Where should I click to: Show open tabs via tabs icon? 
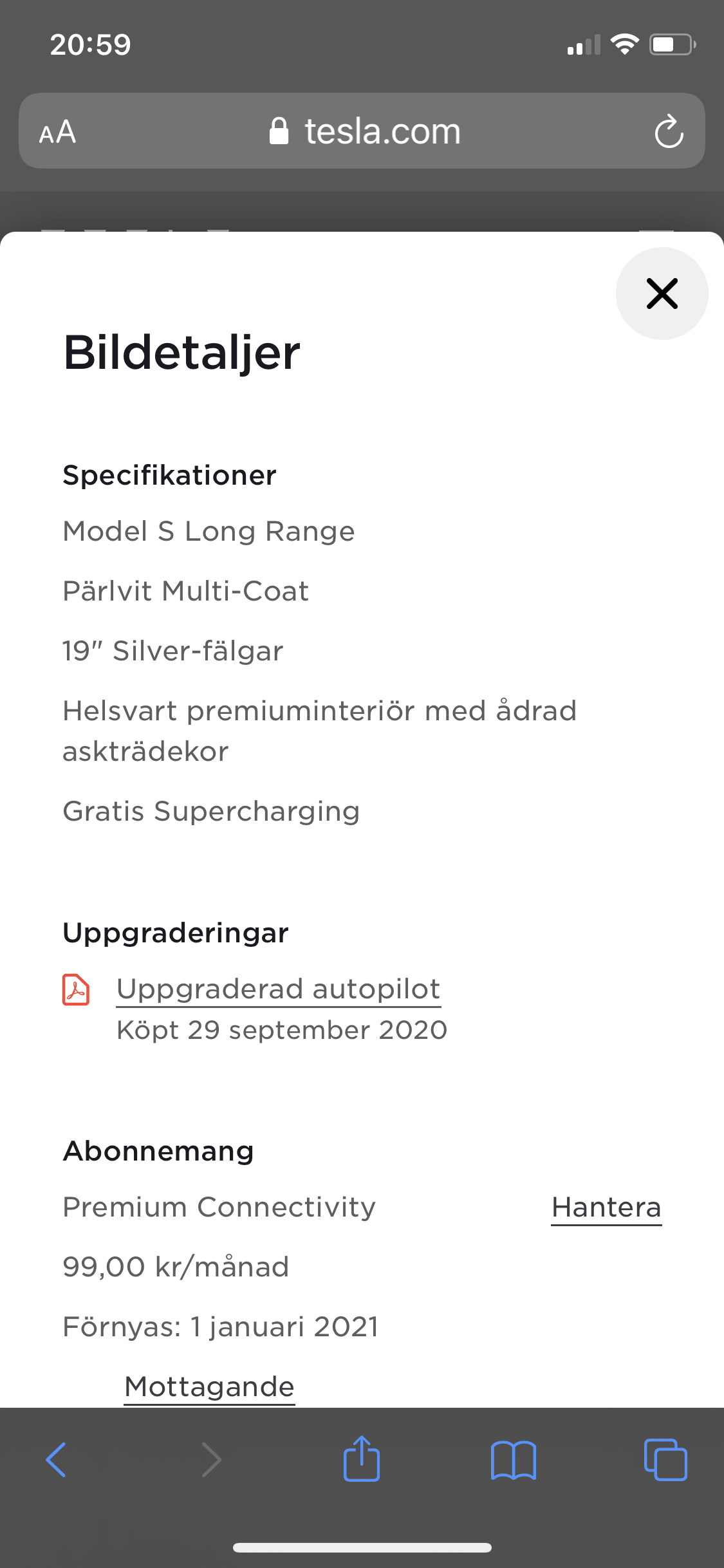point(665,1459)
